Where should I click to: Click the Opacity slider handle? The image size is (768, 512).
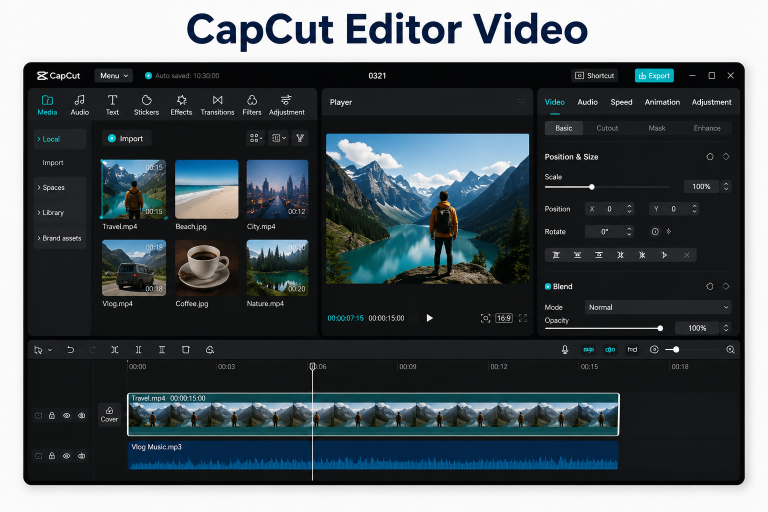(660, 328)
